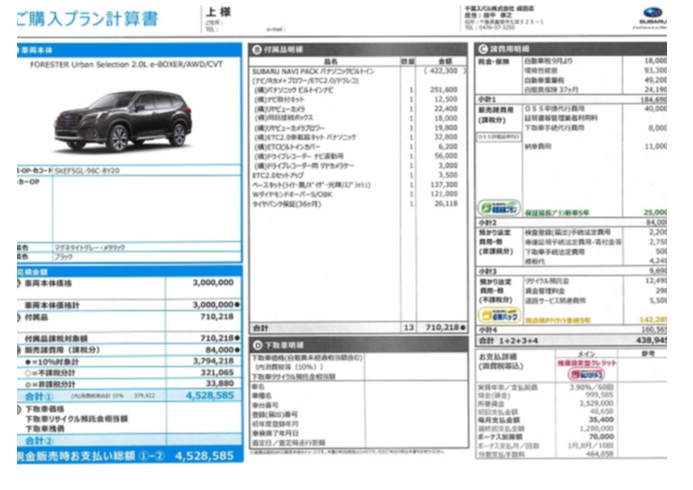
Task: Click the OSS申請代行費用 row
Action: pyautogui.click(x=594, y=109)
